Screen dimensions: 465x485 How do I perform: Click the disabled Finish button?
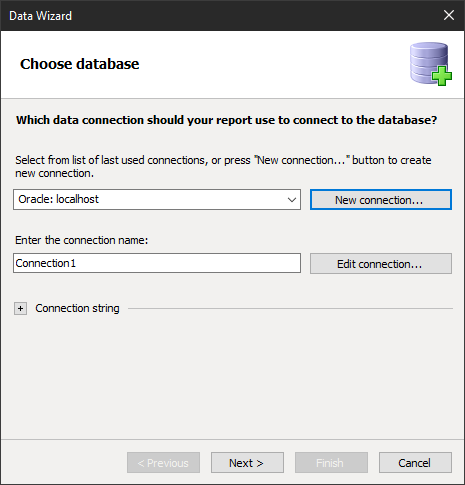click(331, 463)
